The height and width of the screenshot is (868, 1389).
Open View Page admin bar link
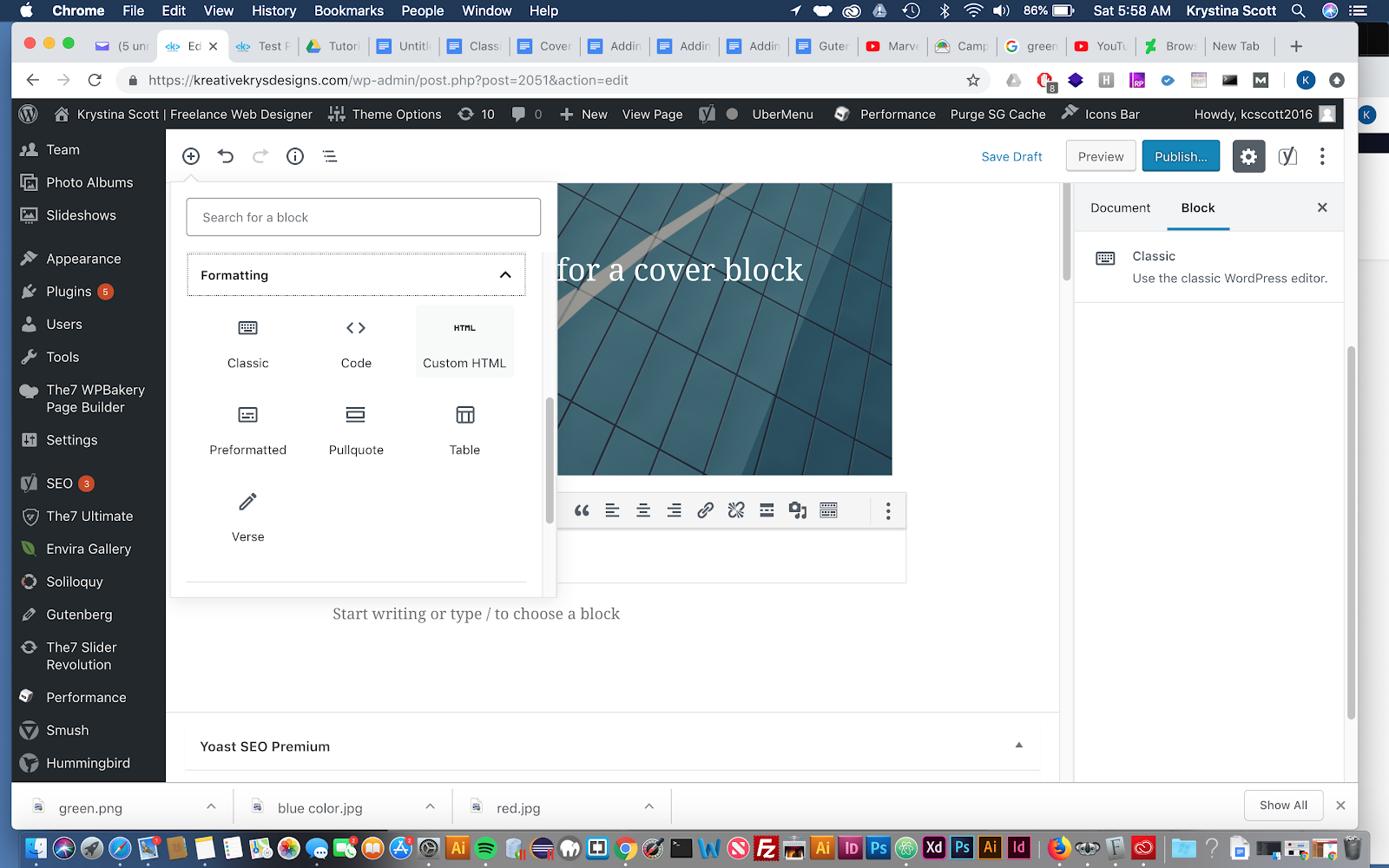pyautogui.click(x=652, y=115)
